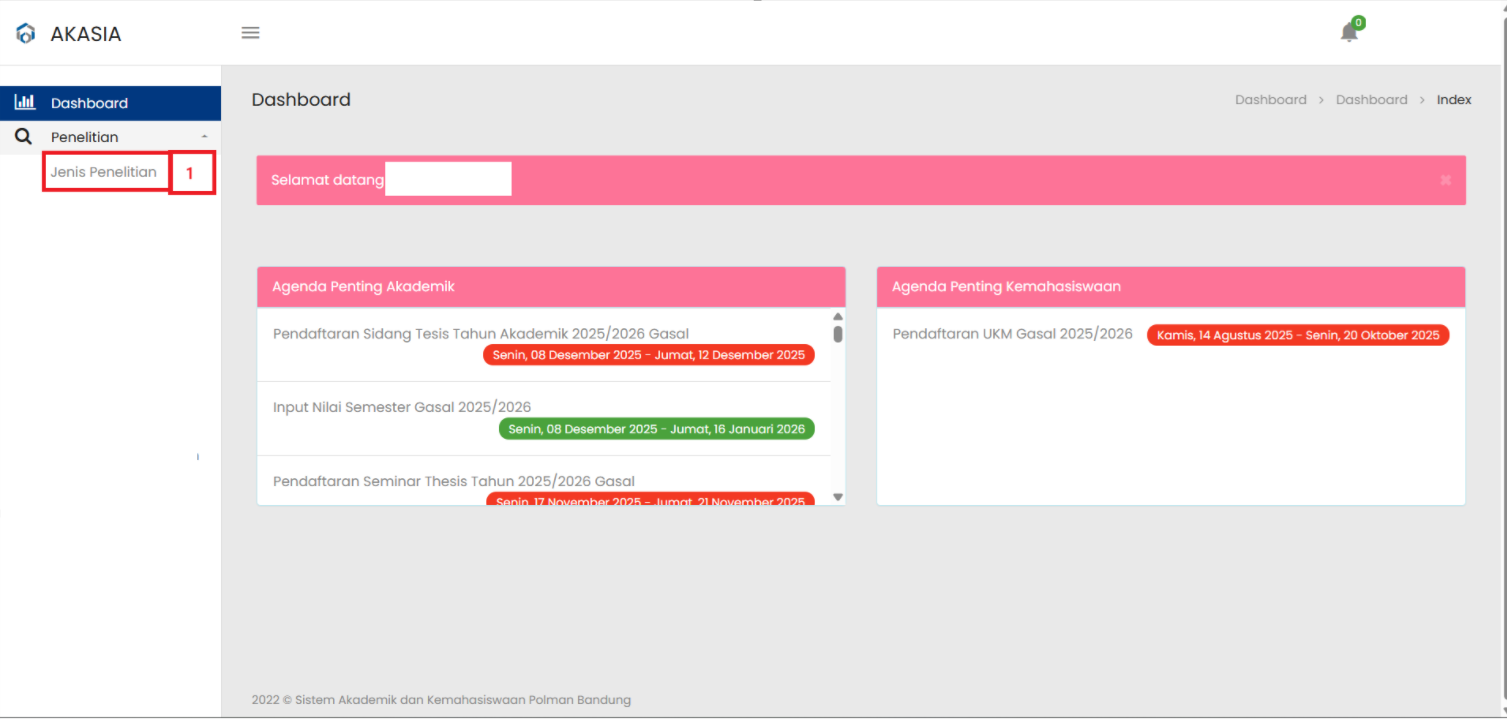Image resolution: width=1507 pixels, height=720 pixels.
Task: Click the Agenda Akademik scrollbar thumb
Action: pyautogui.click(x=838, y=334)
